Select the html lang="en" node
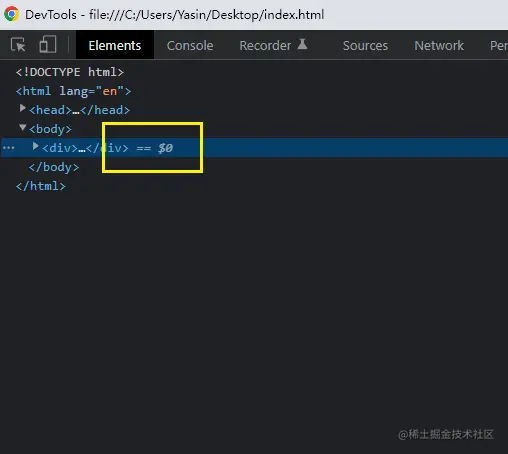The image size is (508, 454). pos(73,91)
